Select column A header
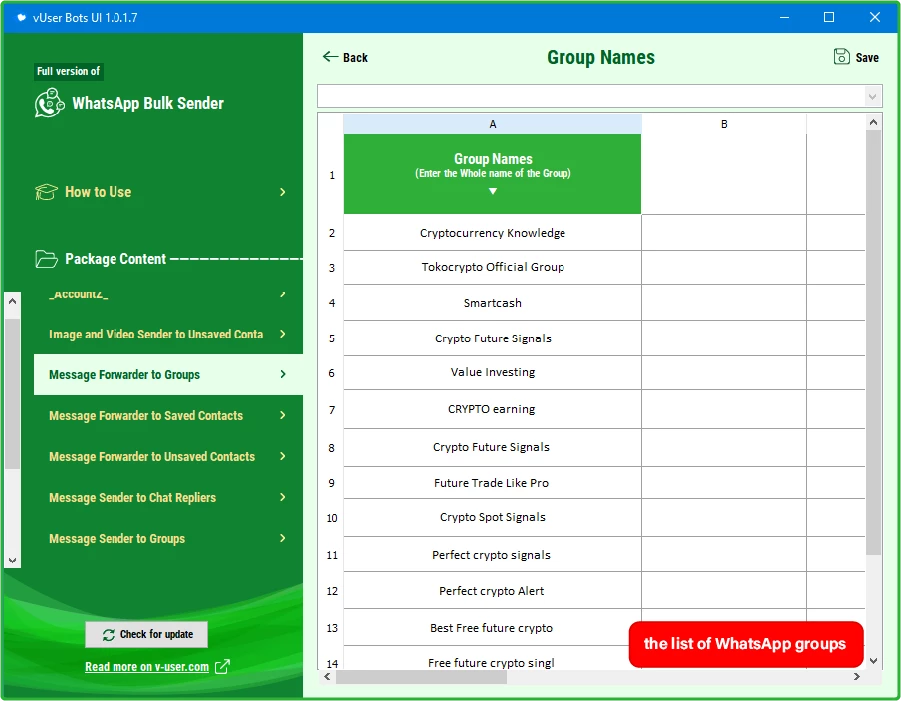The image size is (901, 701). coord(492,124)
